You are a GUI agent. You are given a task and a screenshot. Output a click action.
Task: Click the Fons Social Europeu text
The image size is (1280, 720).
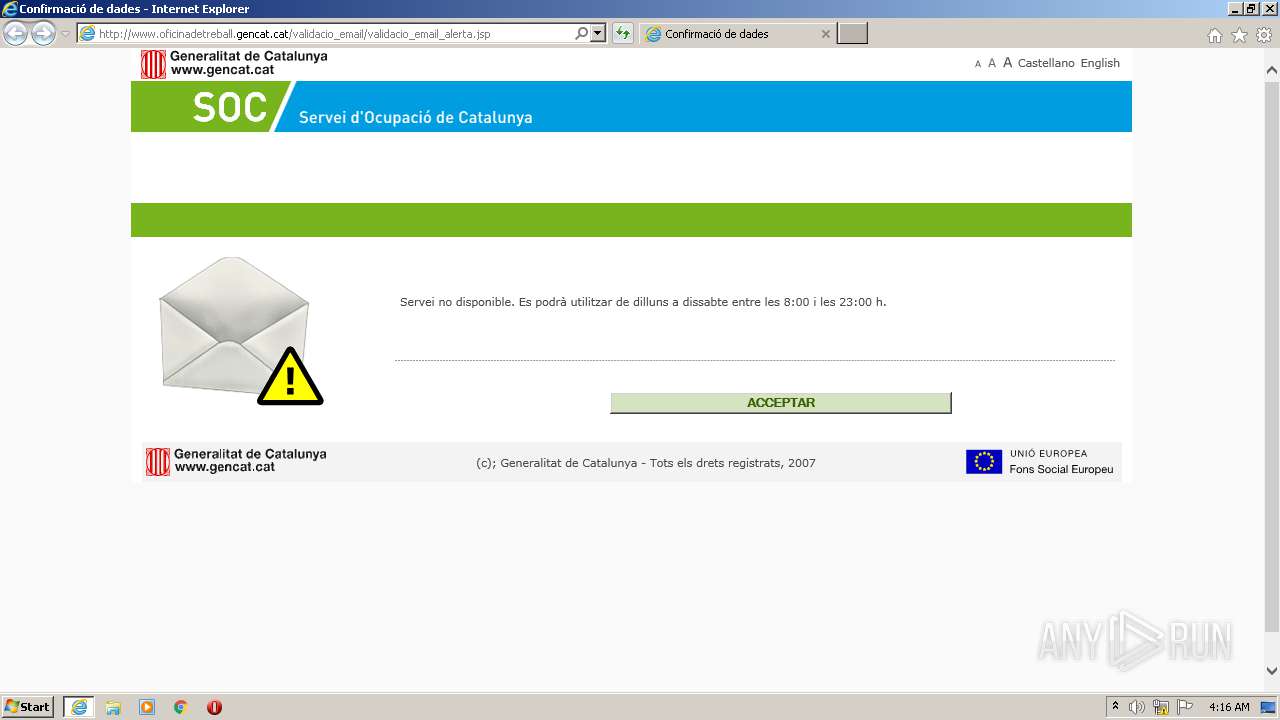[1061, 469]
